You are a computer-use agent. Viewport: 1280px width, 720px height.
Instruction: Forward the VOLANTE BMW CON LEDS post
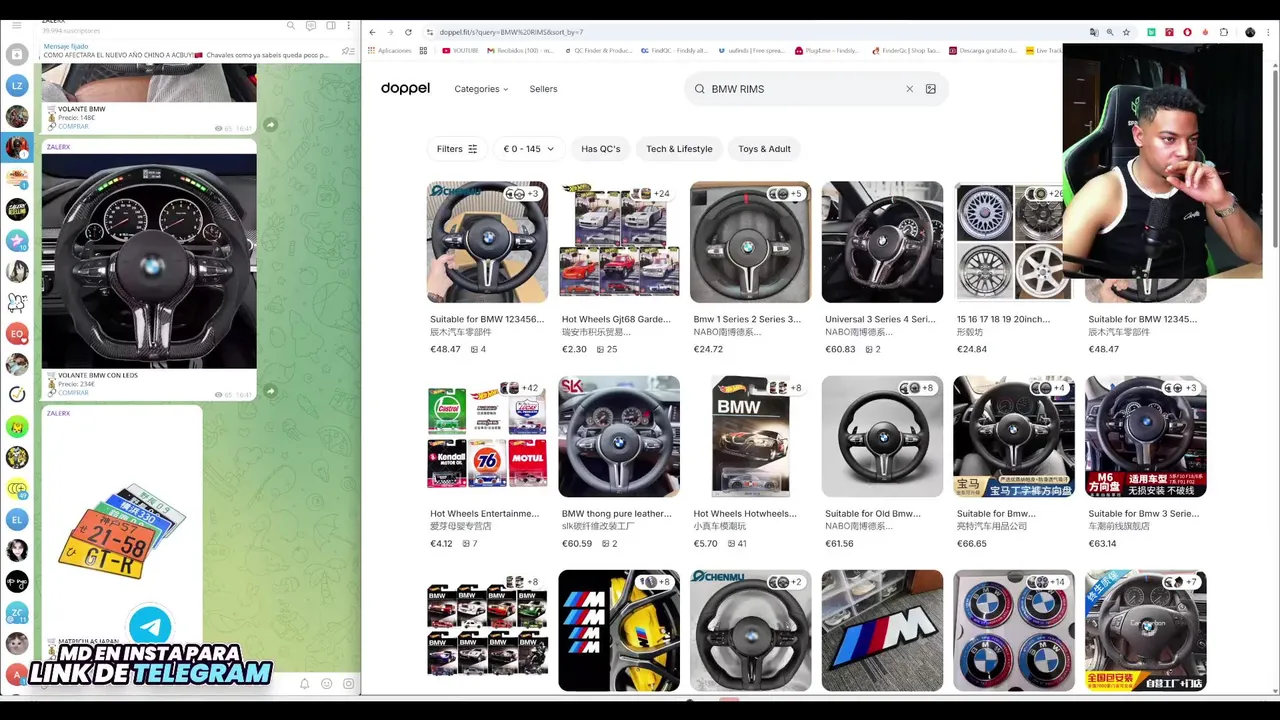[x=270, y=390]
